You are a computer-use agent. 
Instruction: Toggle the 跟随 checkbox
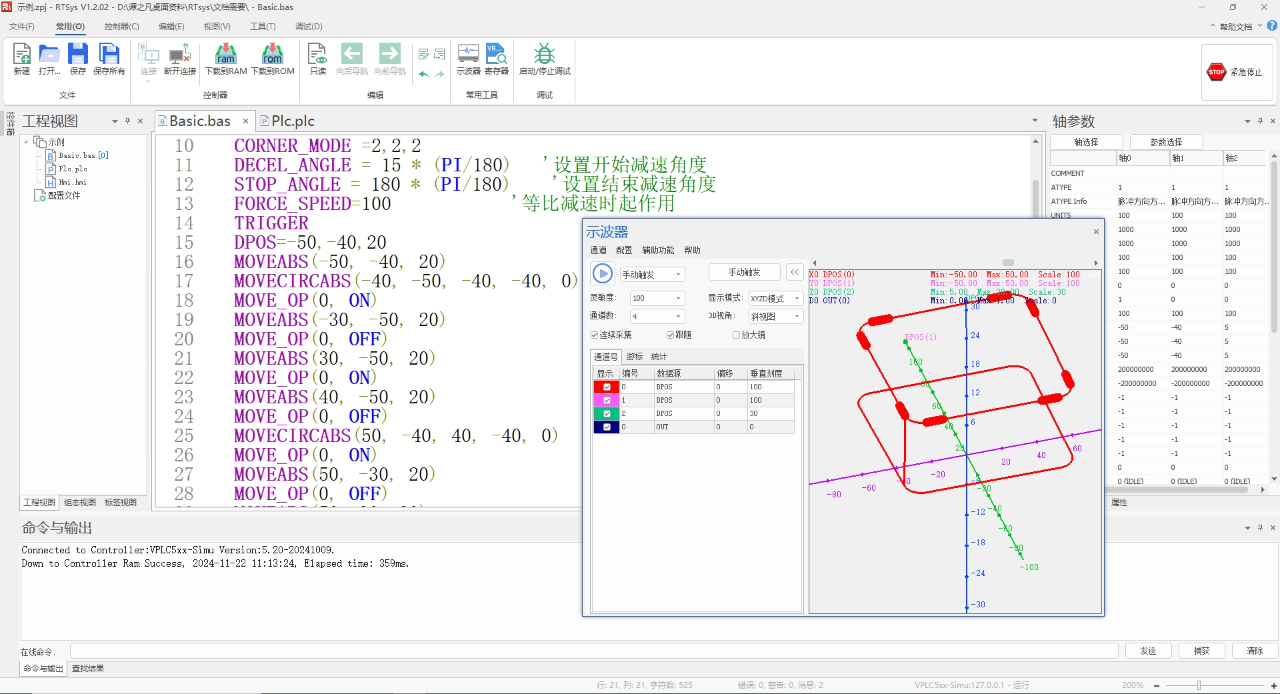670,335
